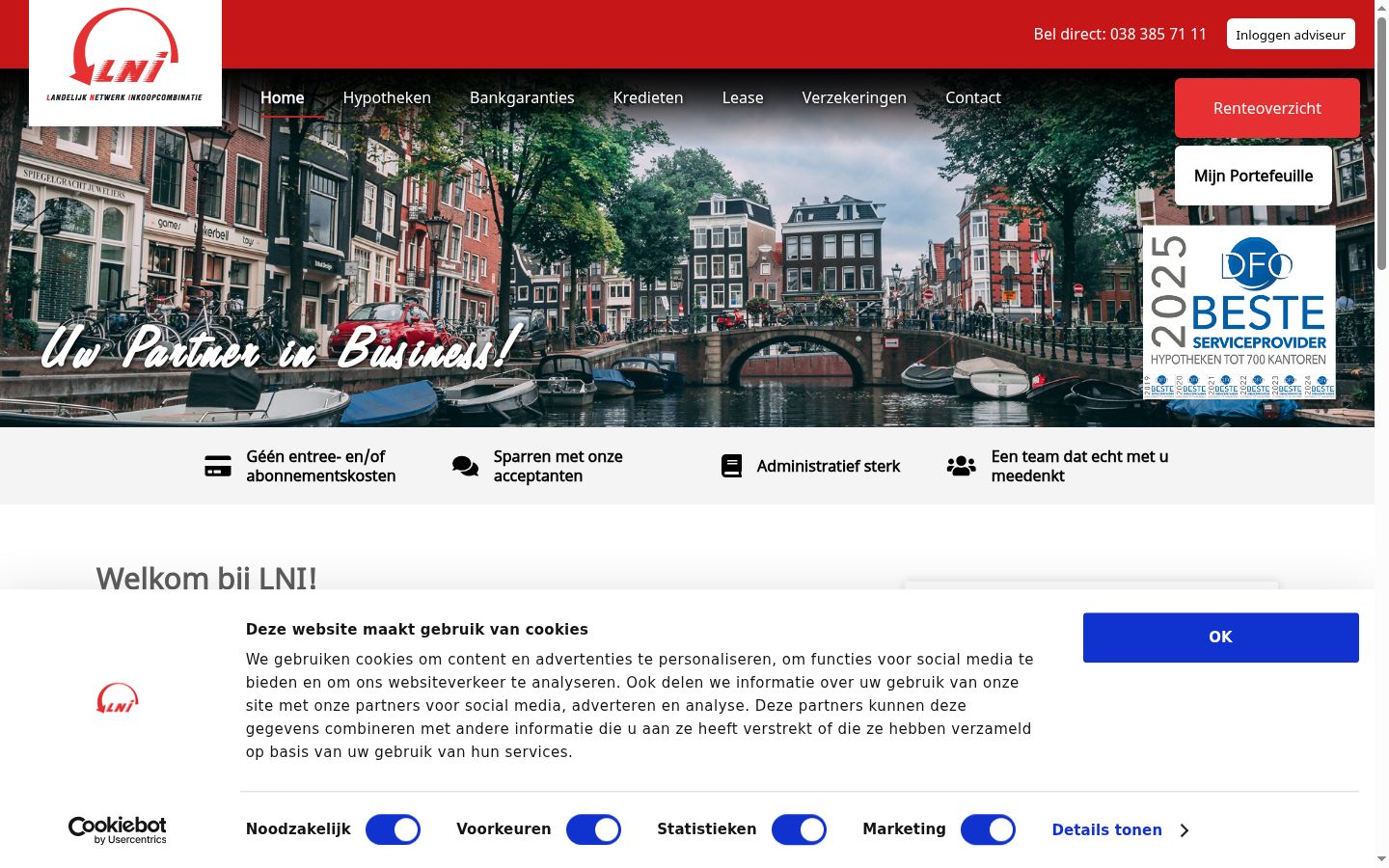Click the chevron next to Details tonen
The image size is (1389, 868).
[1185, 830]
